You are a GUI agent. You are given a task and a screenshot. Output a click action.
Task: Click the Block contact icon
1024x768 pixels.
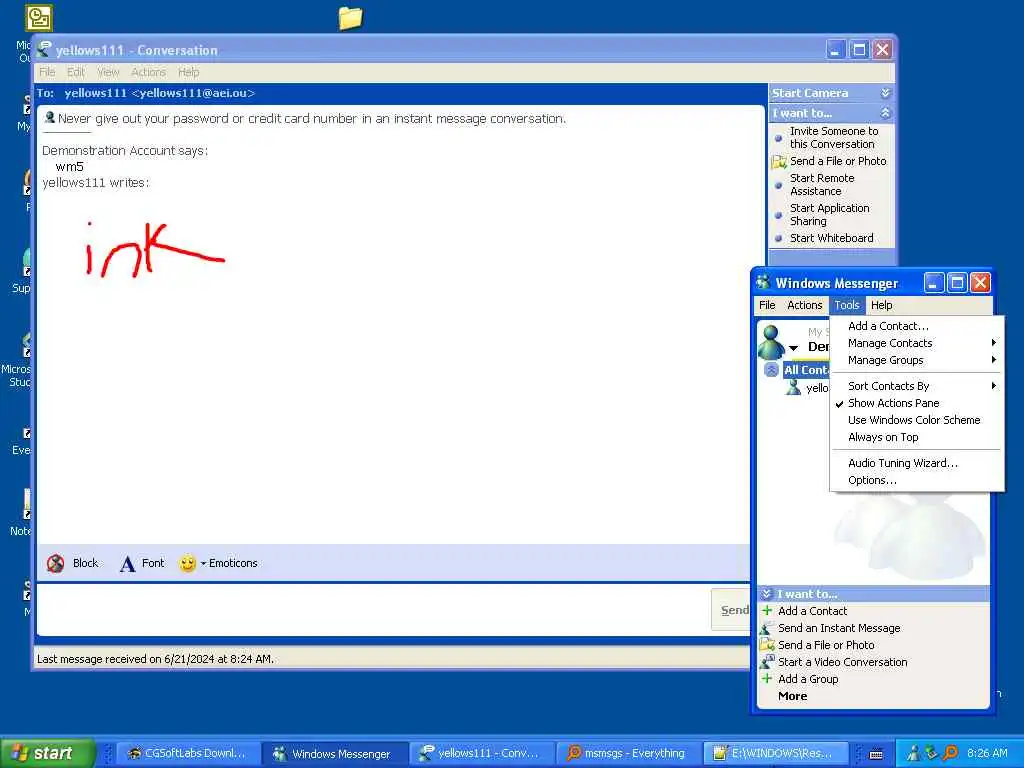tap(56, 563)
